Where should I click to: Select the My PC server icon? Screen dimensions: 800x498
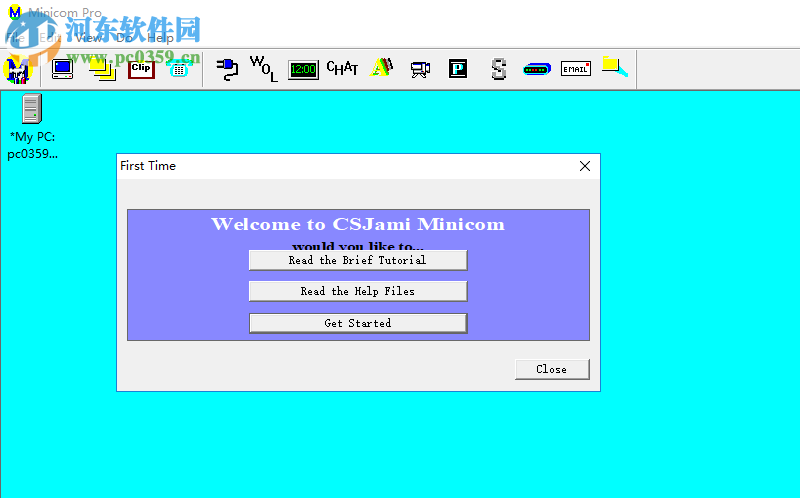[x=32, y=109]
